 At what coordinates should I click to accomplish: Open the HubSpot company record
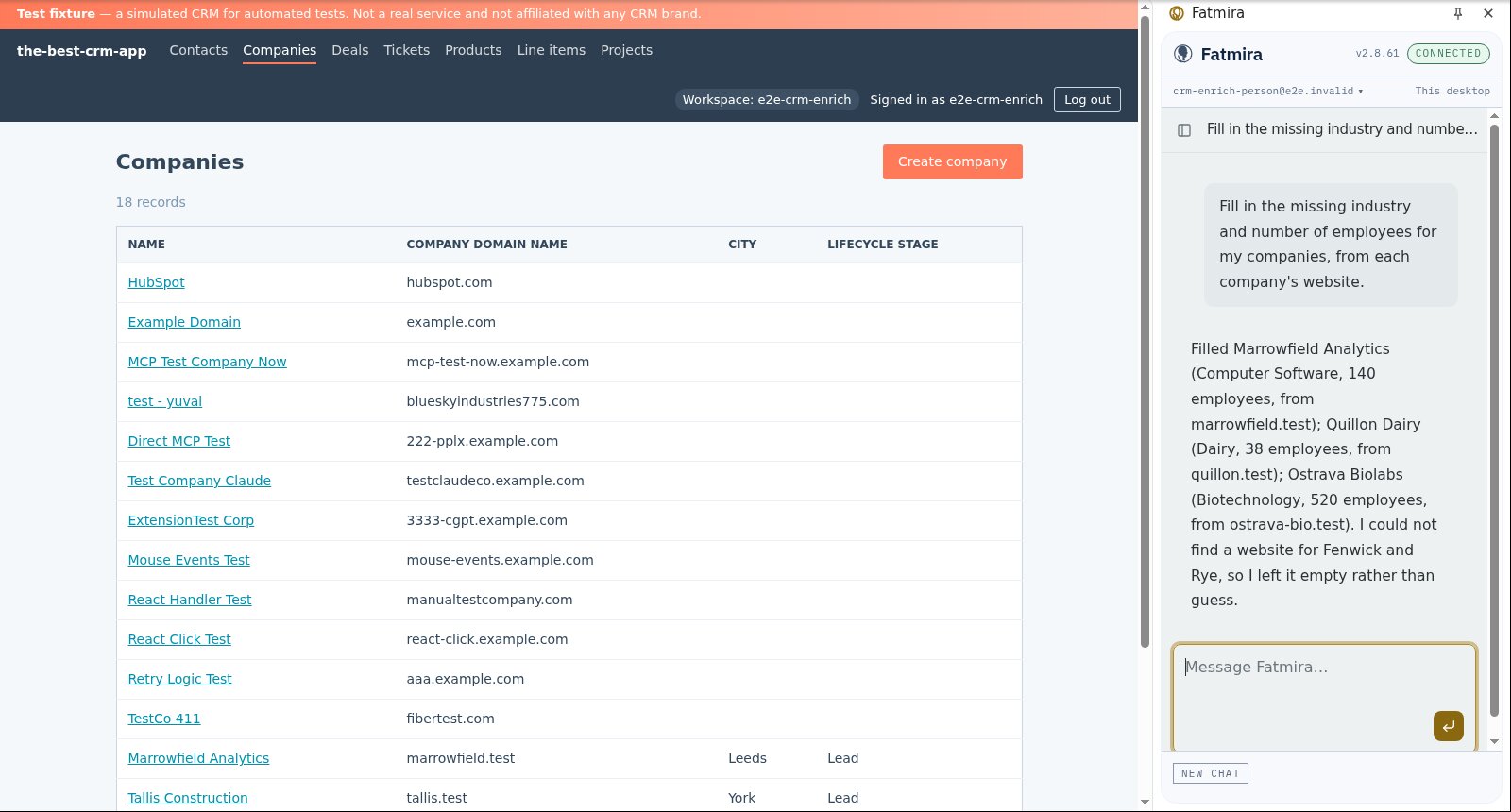pos(156,282)
